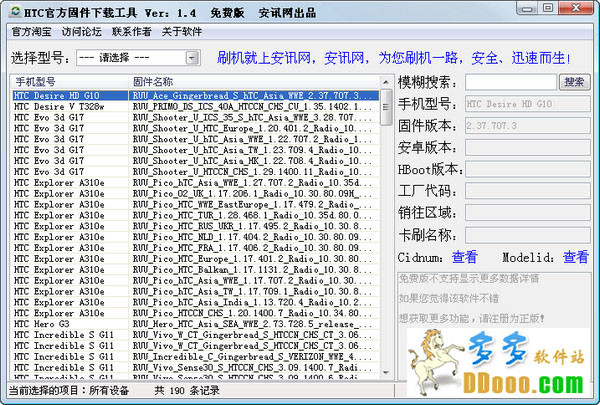The width and height of the screenshot is (600, 405).
Task: Open the 访问论坛 menu
Action: coord(82,32)
